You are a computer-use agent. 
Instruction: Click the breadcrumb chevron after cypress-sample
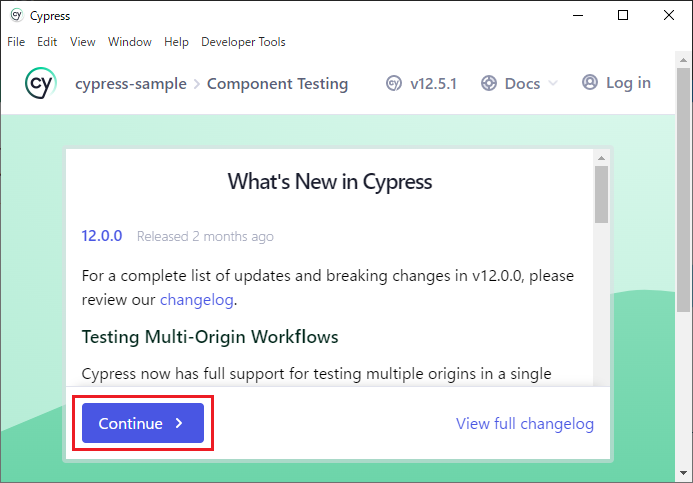pyautogui.click(x=197, y=84)
